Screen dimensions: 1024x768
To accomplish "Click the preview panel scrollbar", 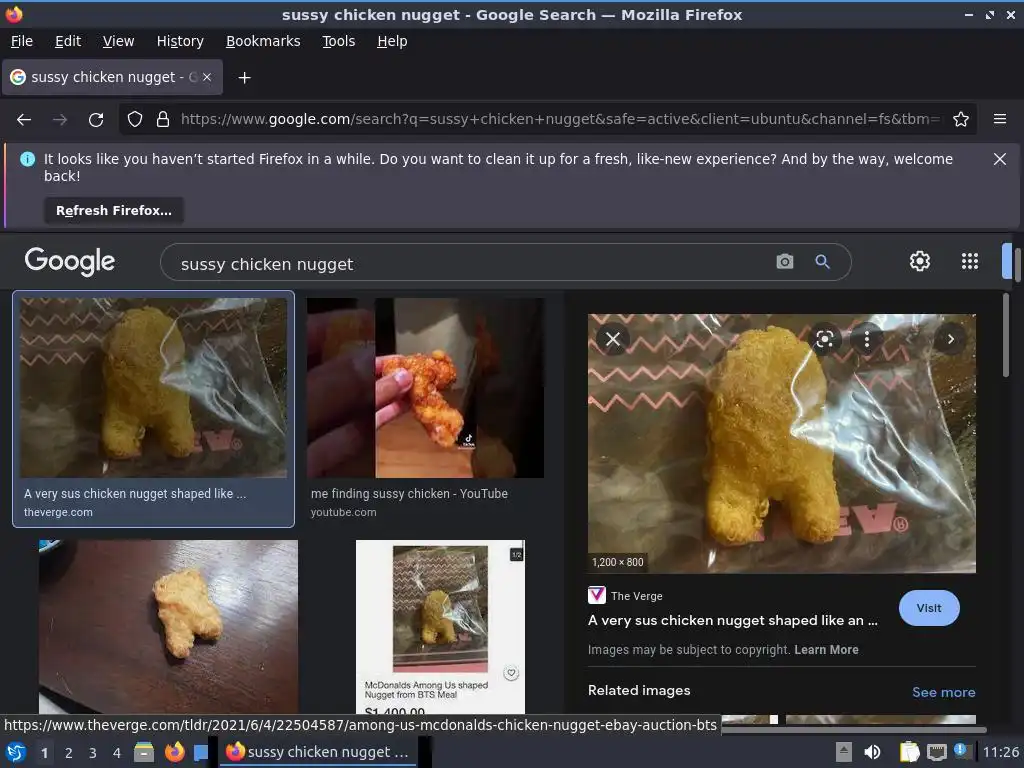I will click(1005, 336).
